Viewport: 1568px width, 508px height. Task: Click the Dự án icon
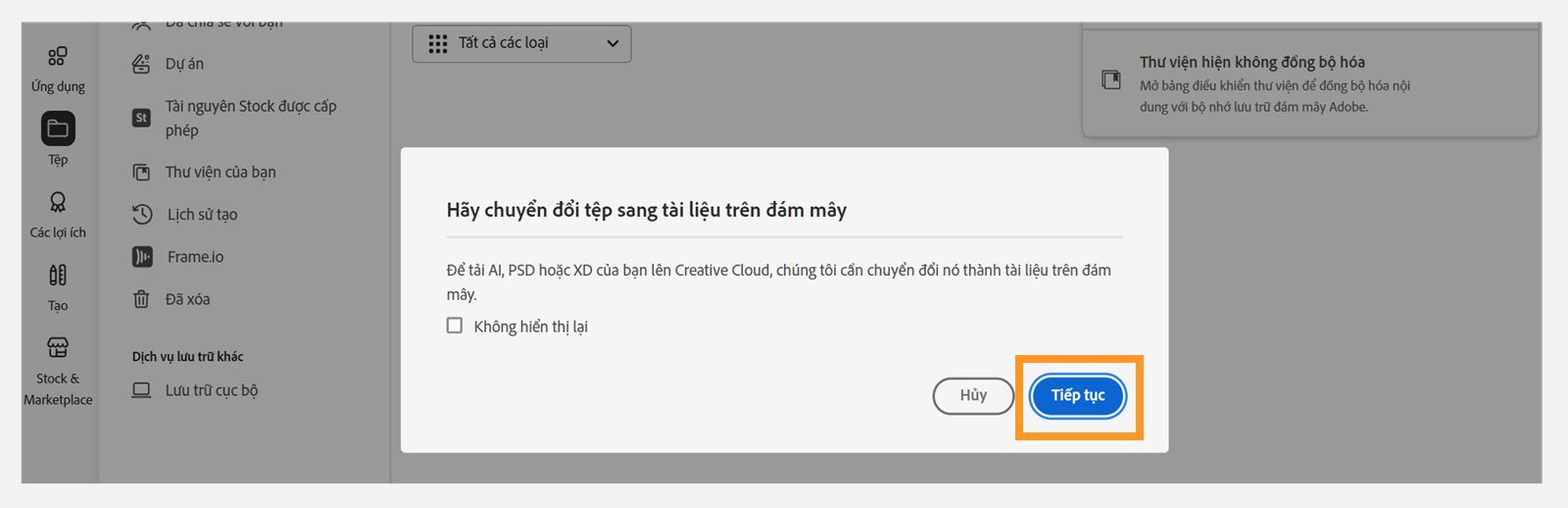pos(141,64)
